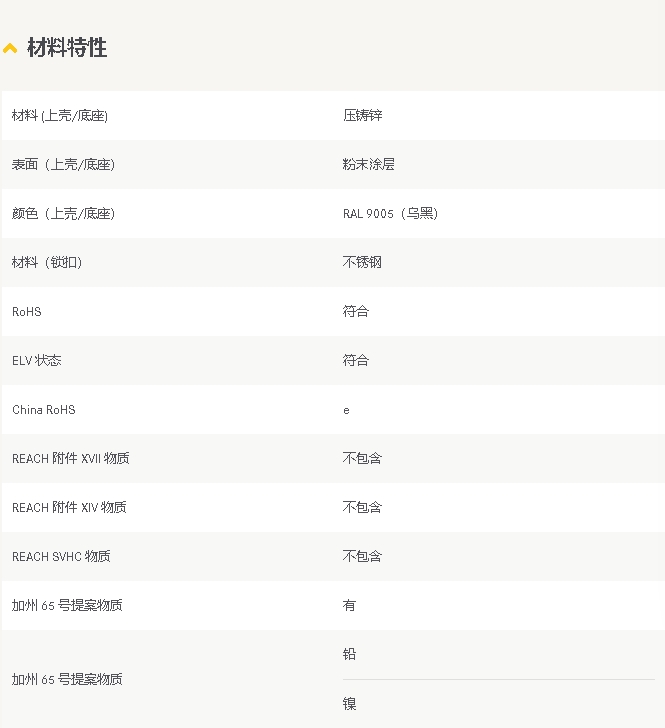Select the 符合 value in ELV 状态 row
This screenshot has width=665, height=728.
pyautogui.click(x=356, y=360)
